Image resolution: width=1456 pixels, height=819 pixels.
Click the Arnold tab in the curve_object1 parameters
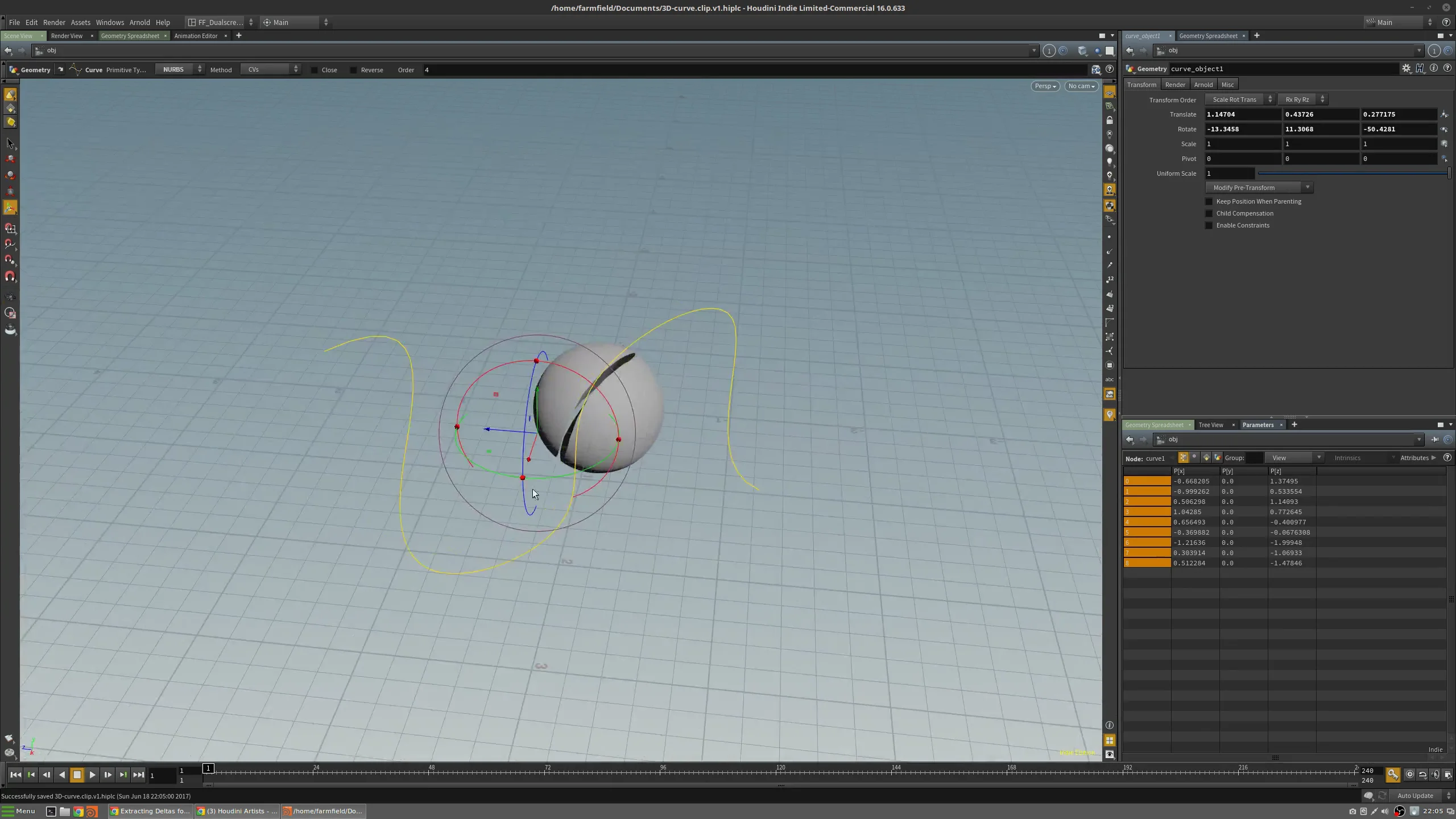[1203, 84]
